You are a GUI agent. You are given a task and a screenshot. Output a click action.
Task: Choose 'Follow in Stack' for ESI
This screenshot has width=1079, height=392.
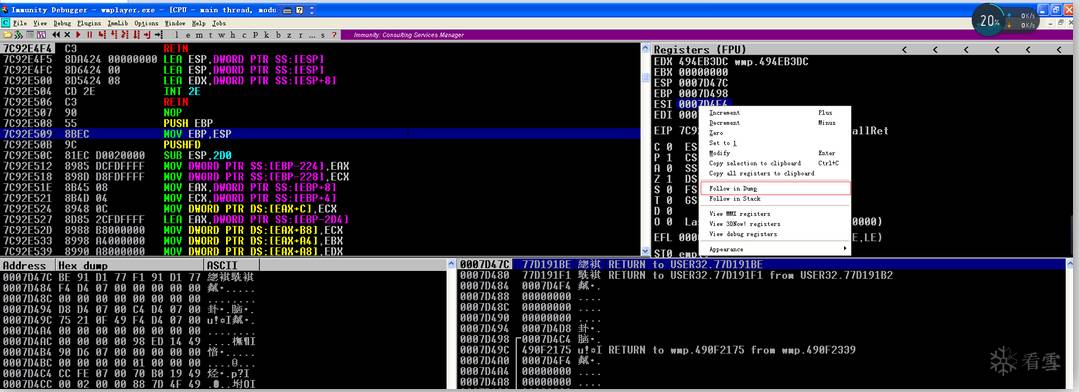775,199
